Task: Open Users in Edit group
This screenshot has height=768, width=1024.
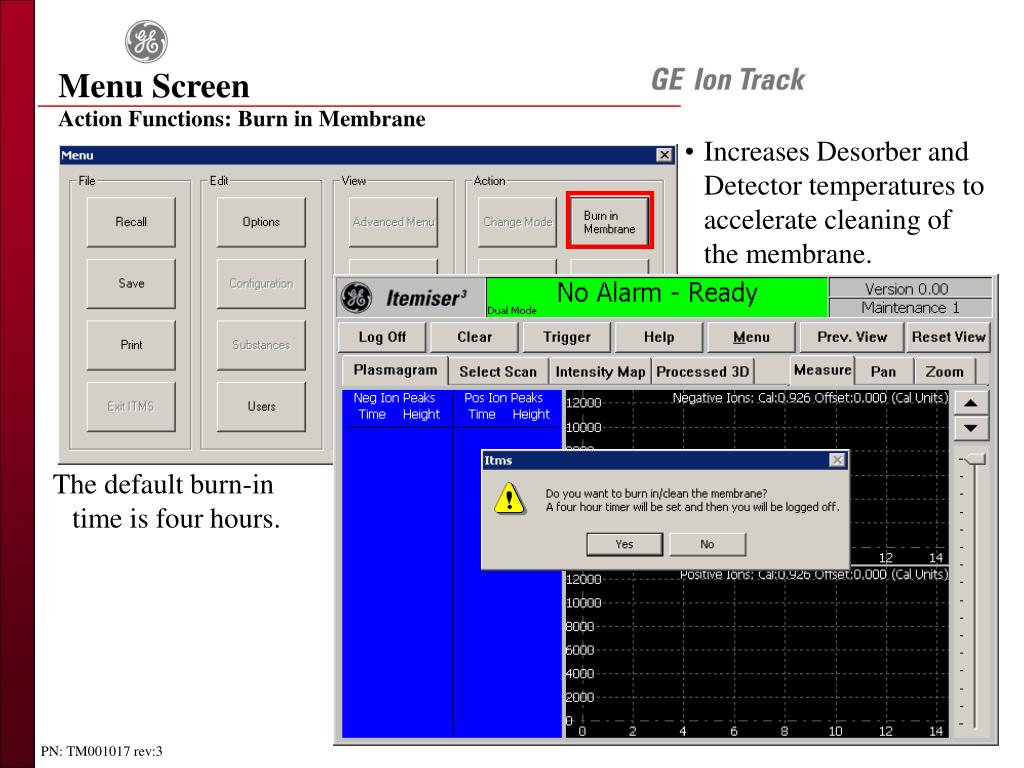Action: click(261, 406)
